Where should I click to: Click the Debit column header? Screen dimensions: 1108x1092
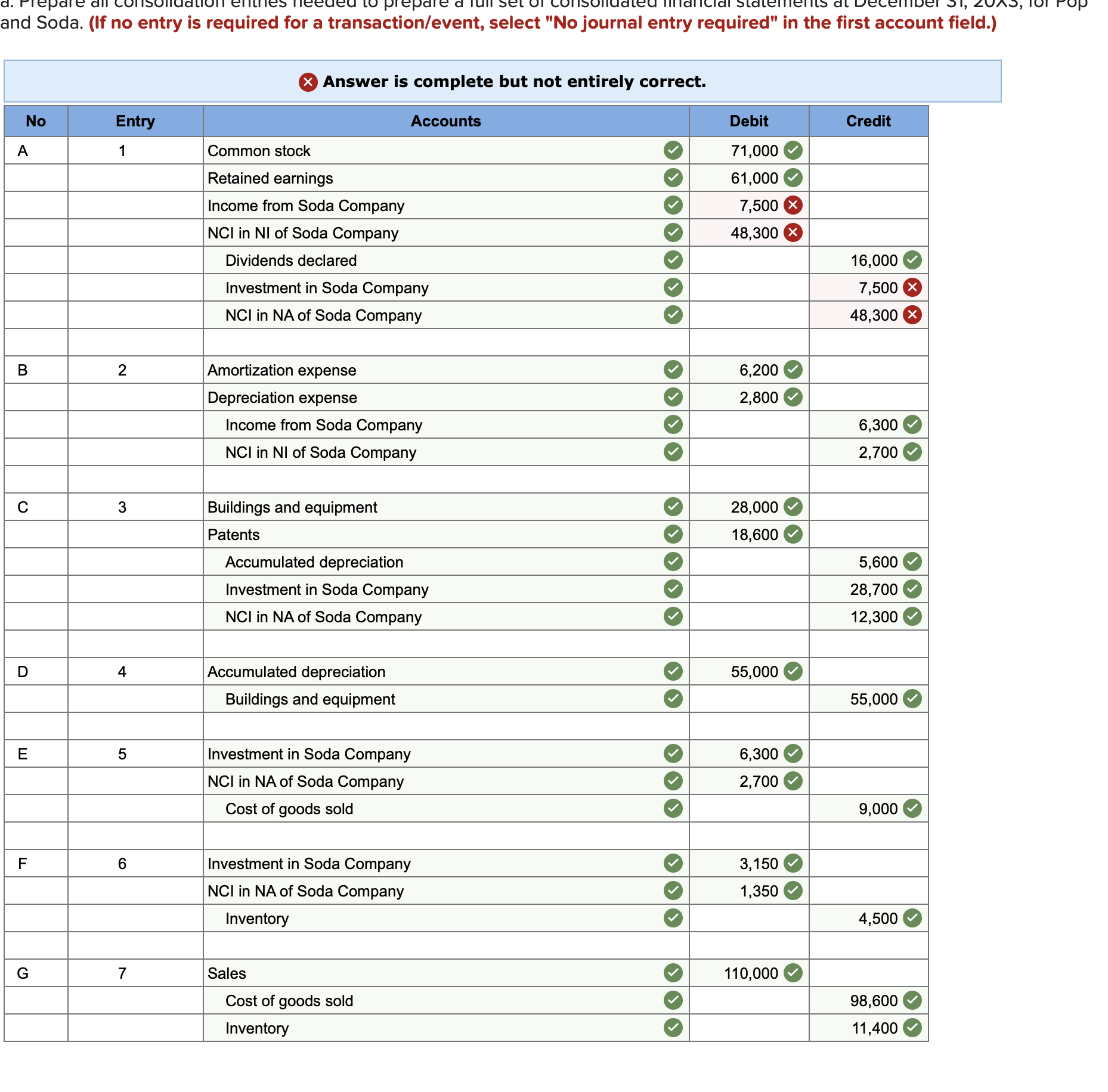click(748, 120)
